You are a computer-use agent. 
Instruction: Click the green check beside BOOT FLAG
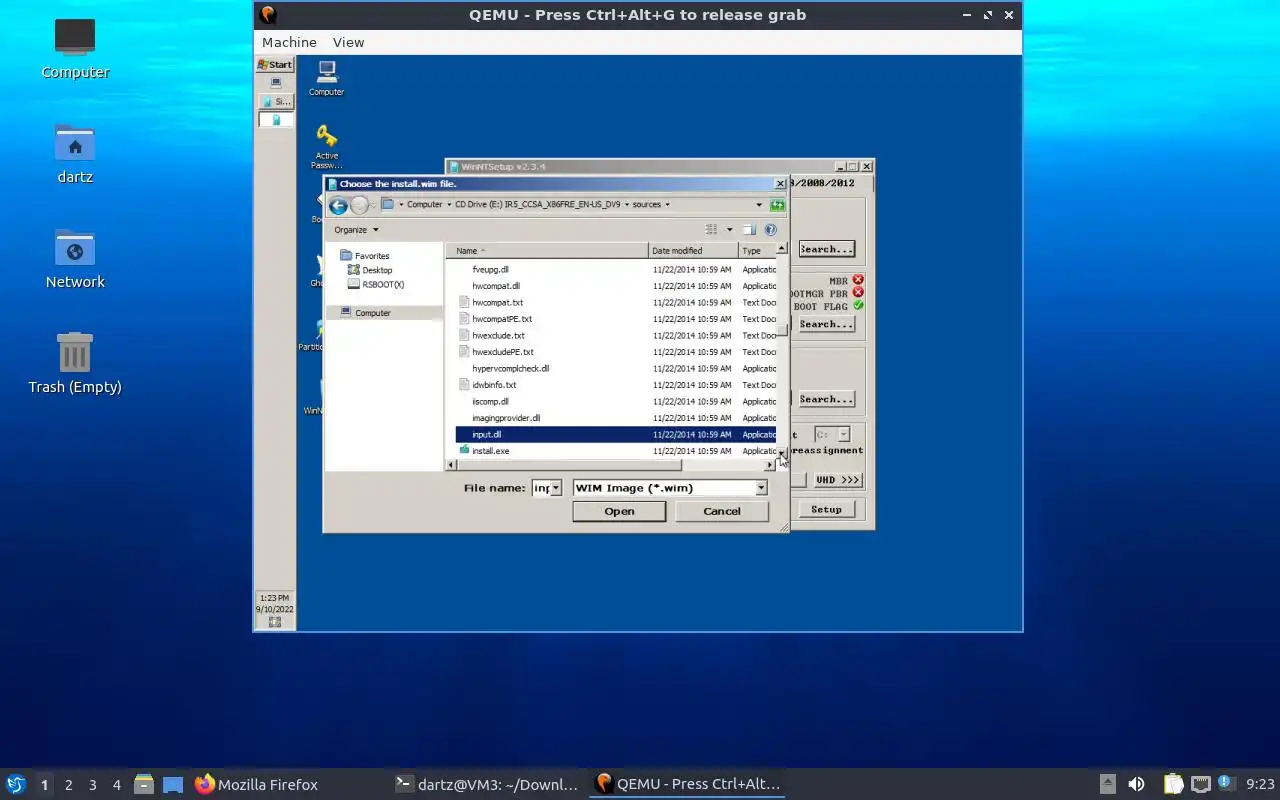point(858,306)
